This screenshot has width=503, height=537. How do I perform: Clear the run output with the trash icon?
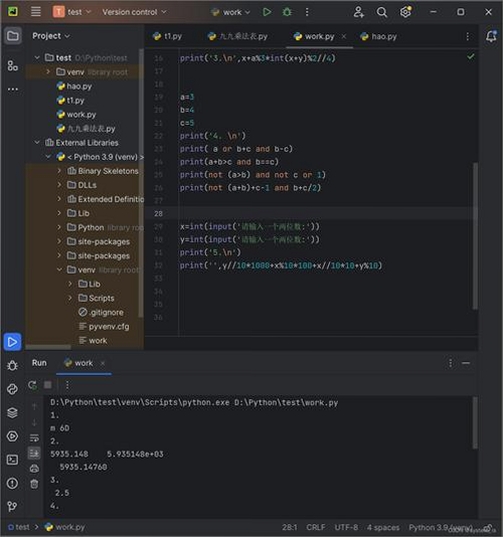pyautogui.click(x=34, y=484)
